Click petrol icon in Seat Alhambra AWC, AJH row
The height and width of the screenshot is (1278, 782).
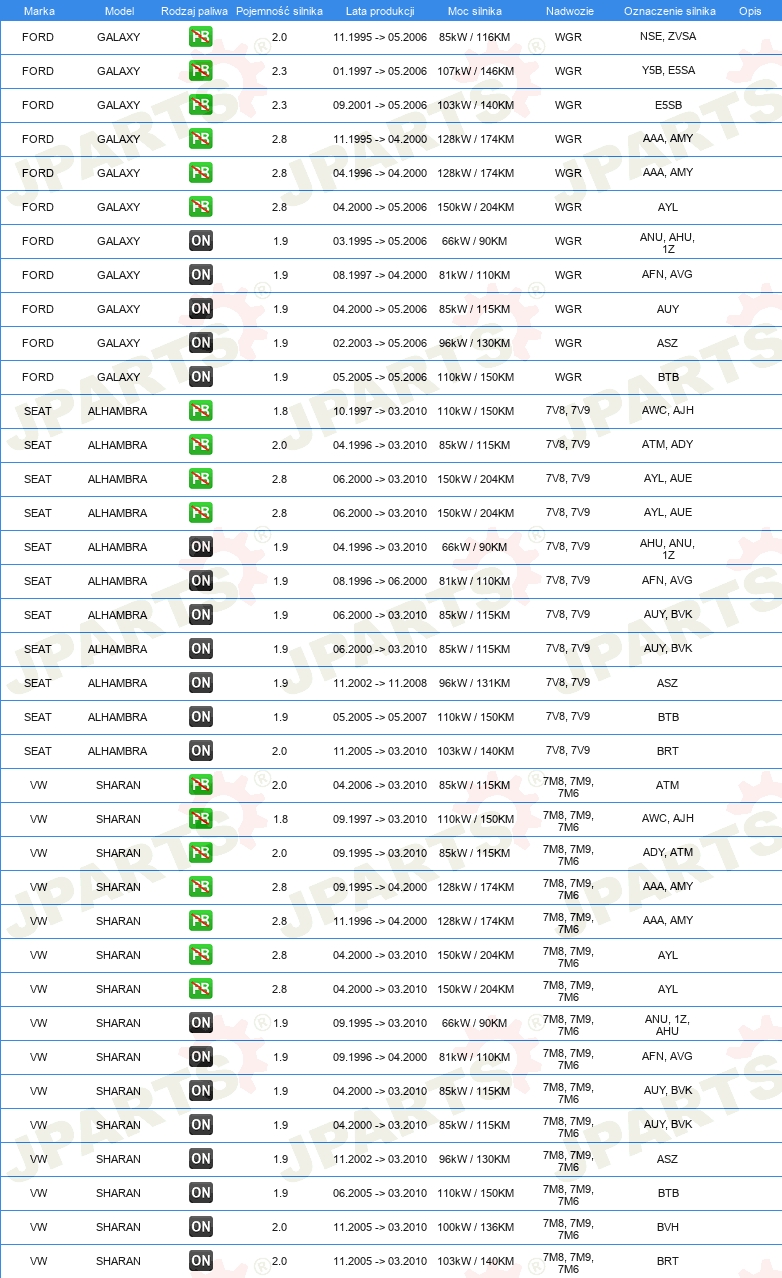pos(201,411)
